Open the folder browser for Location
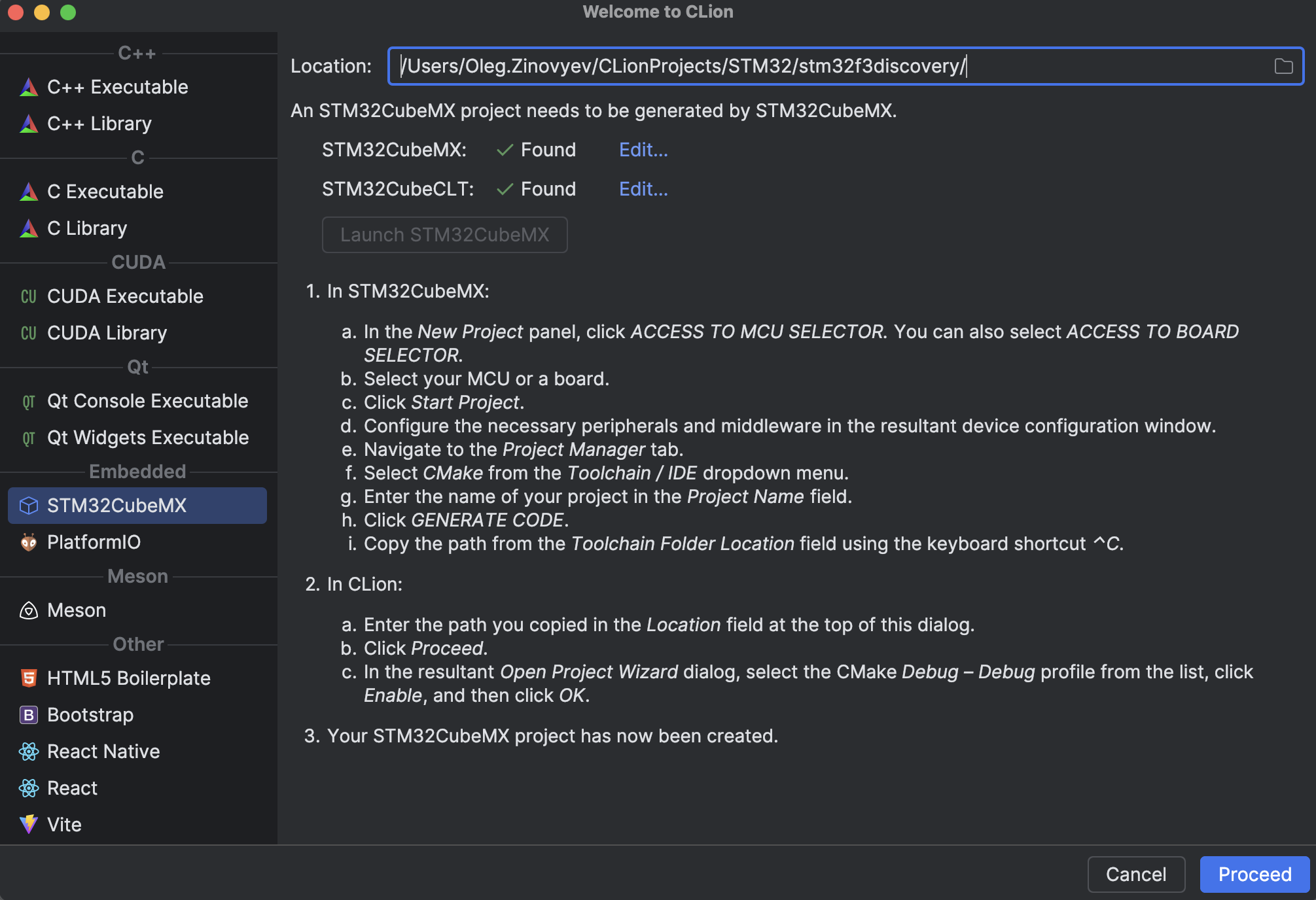This screenshot has height=900, width=1316. [1283, 66]
